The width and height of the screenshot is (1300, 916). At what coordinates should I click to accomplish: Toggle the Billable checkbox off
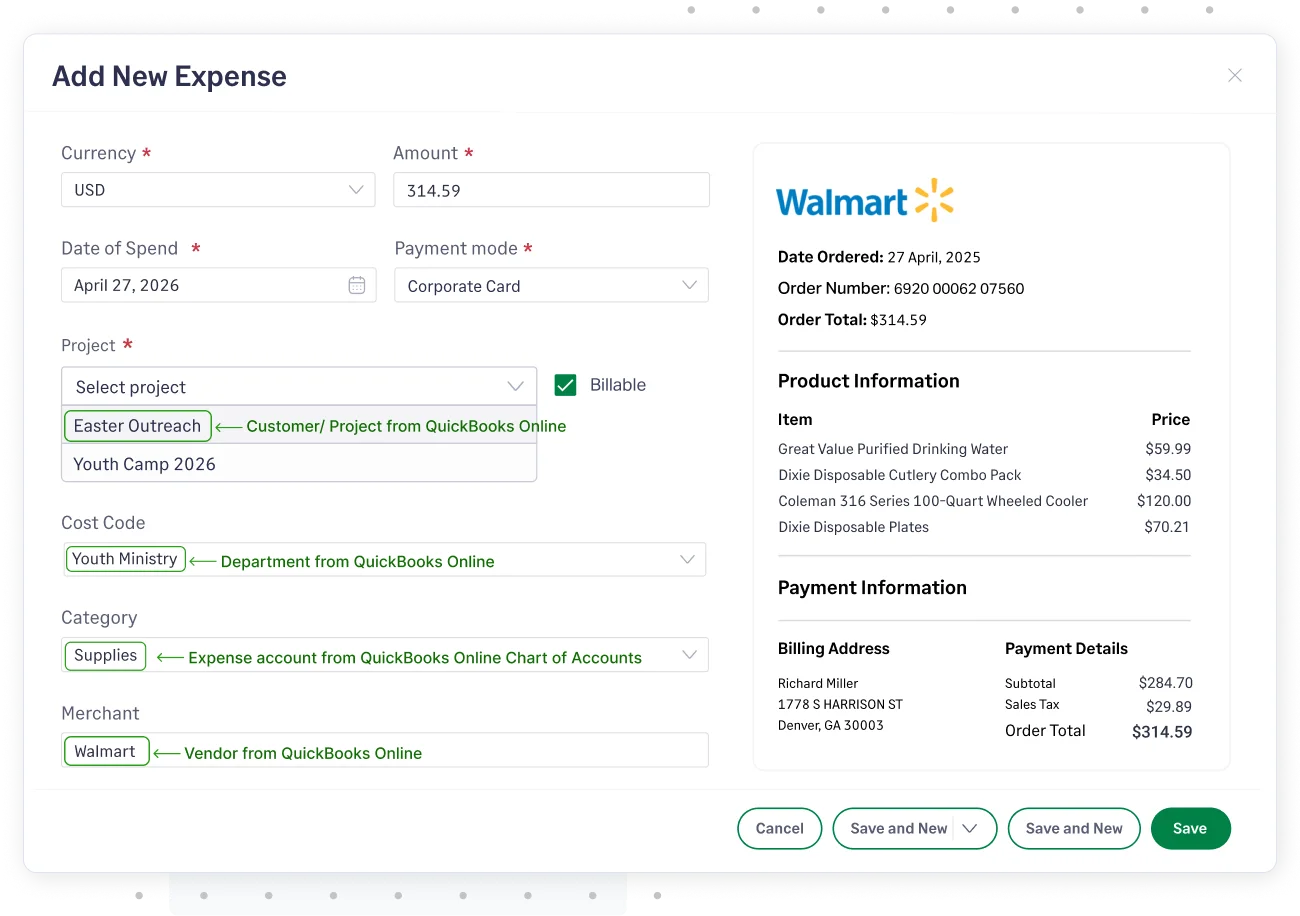pos(565,384)
